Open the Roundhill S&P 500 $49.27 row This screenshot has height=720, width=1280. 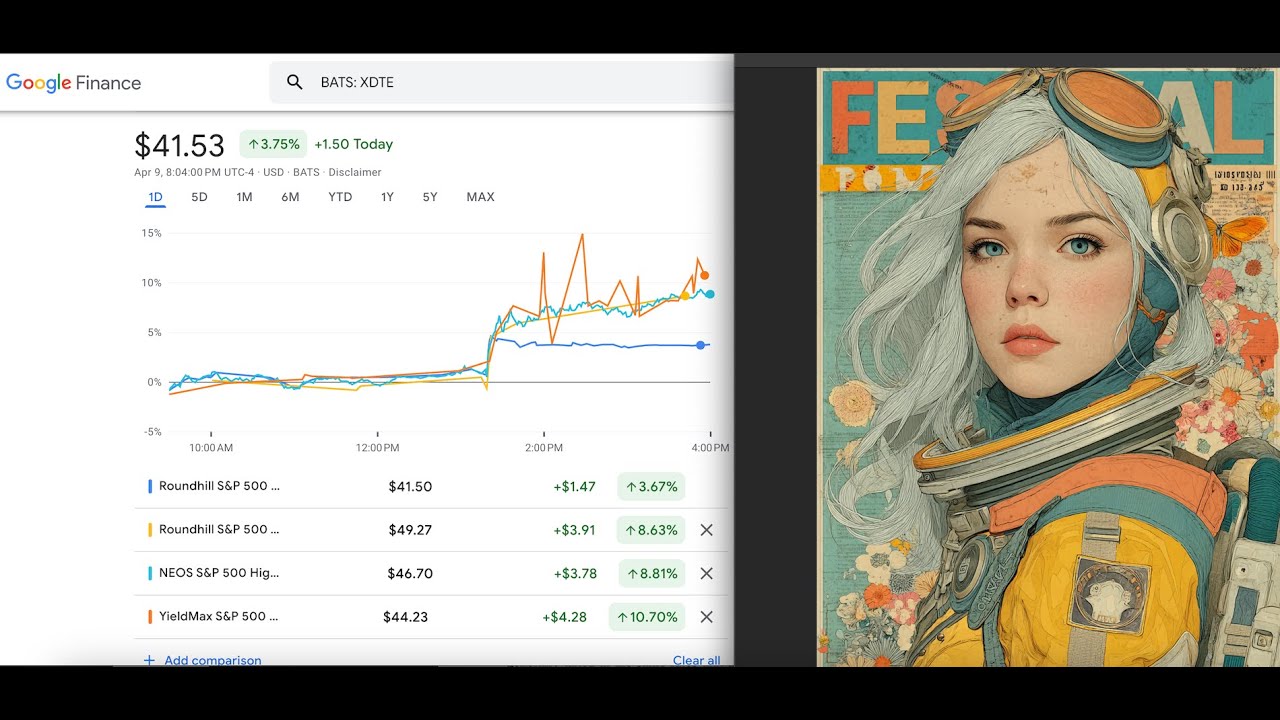tap(430, 530)
